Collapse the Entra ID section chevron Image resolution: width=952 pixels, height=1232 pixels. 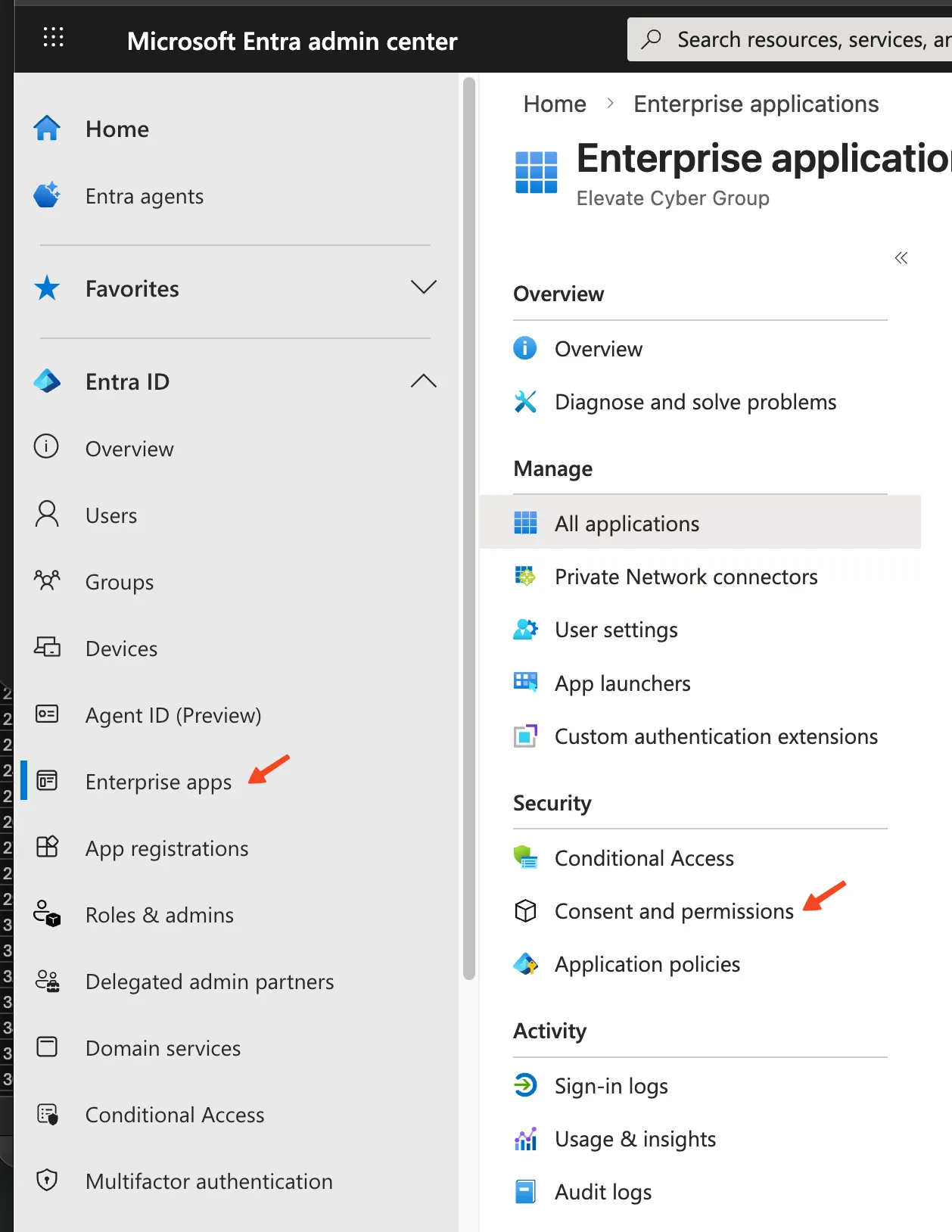coord(423,381)
